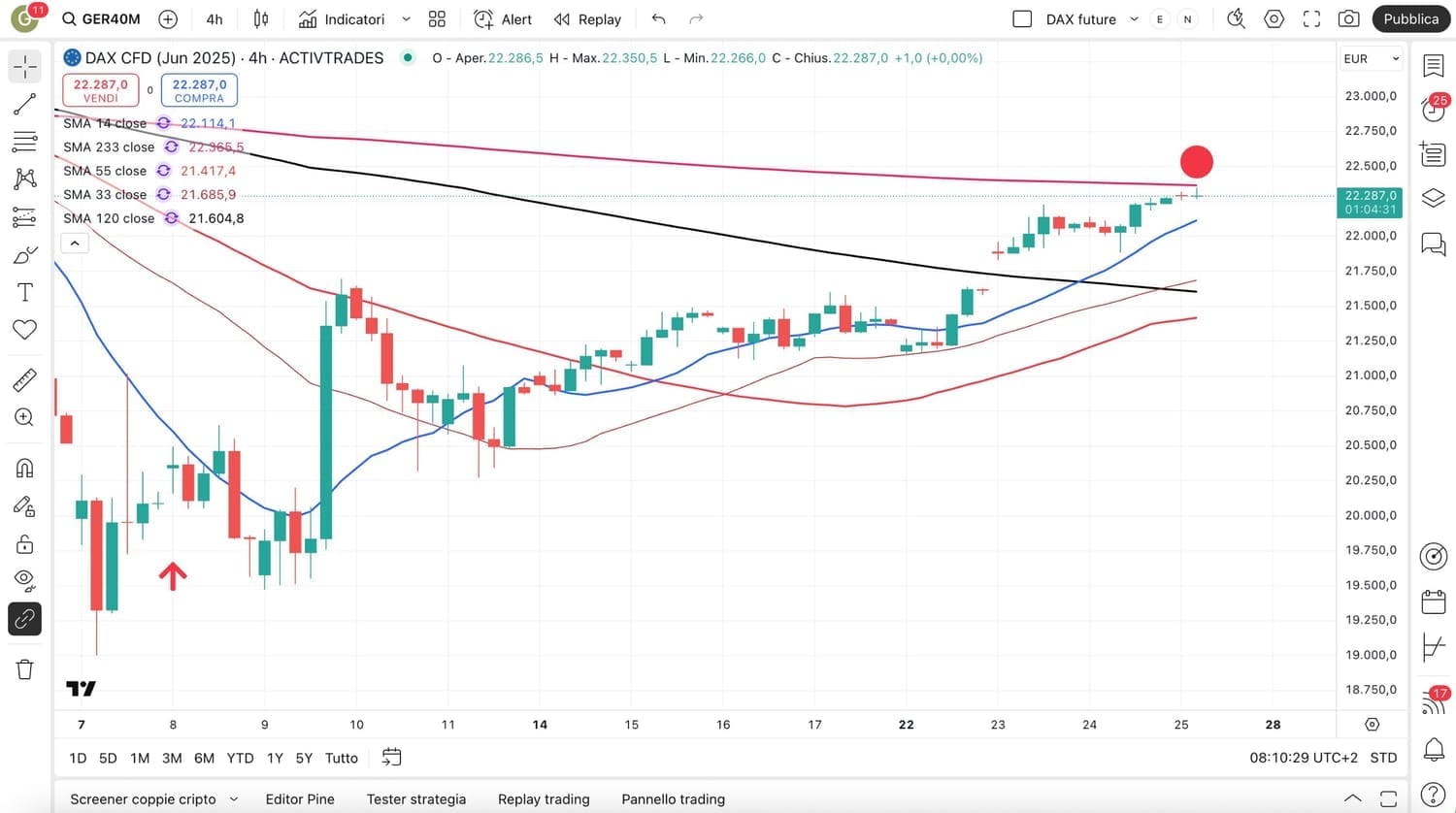Open chart settings hexagon icon
Image resolution: width=1456 pixels, height=813 pixels.
[1274, 18]
